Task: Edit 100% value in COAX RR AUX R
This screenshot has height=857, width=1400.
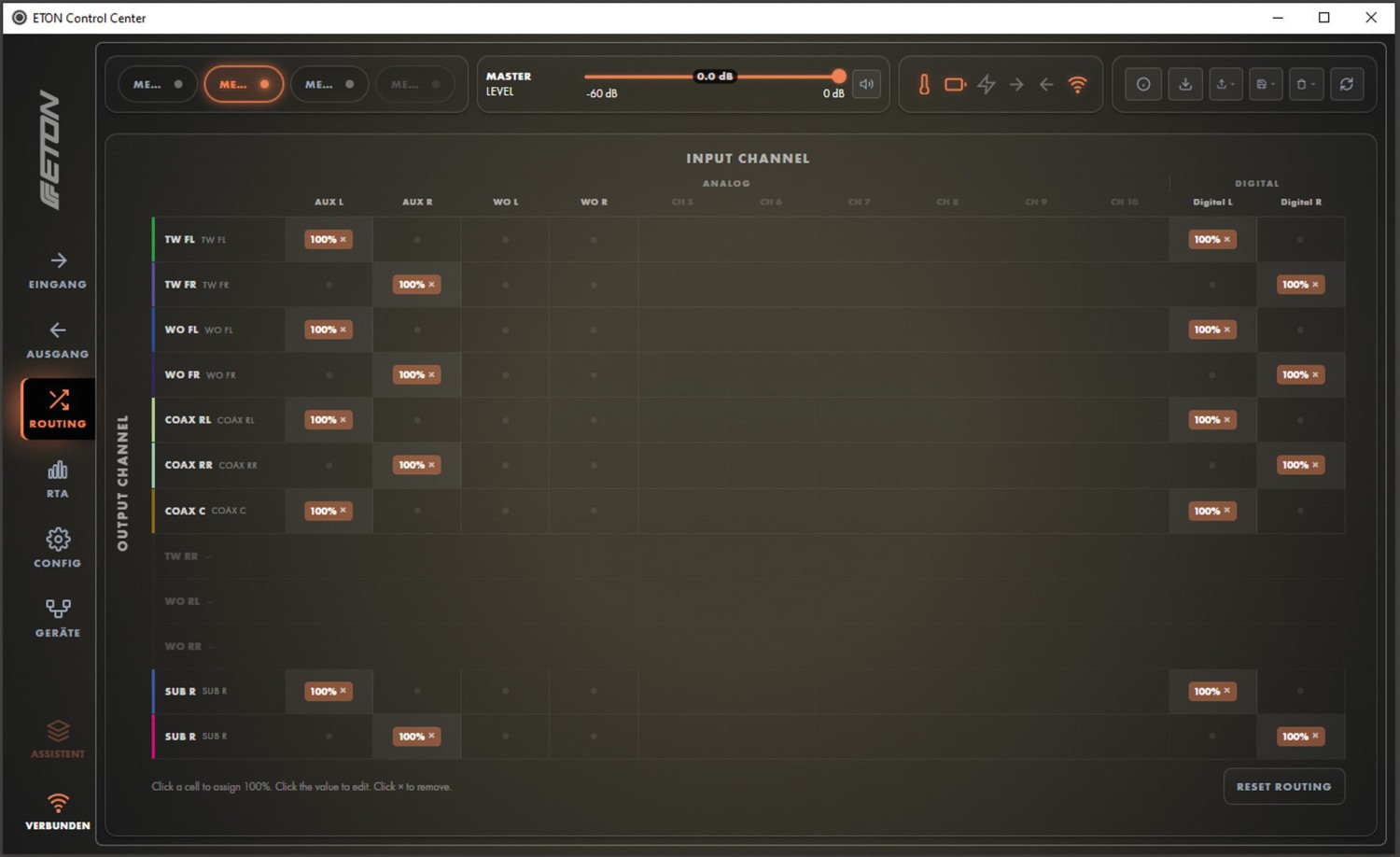Action: 412,465
